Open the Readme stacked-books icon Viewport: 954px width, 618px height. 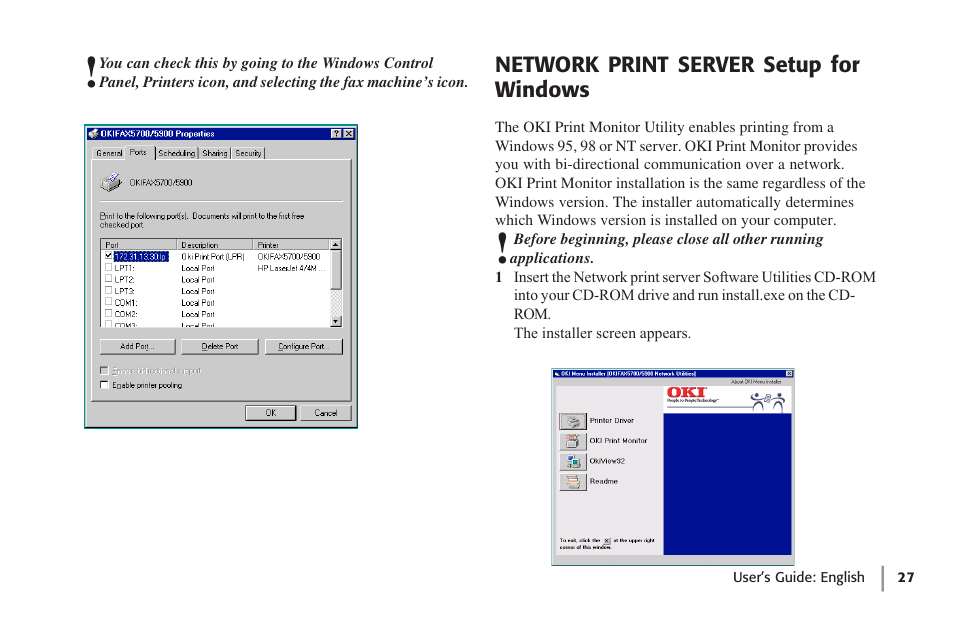point(573,482)
